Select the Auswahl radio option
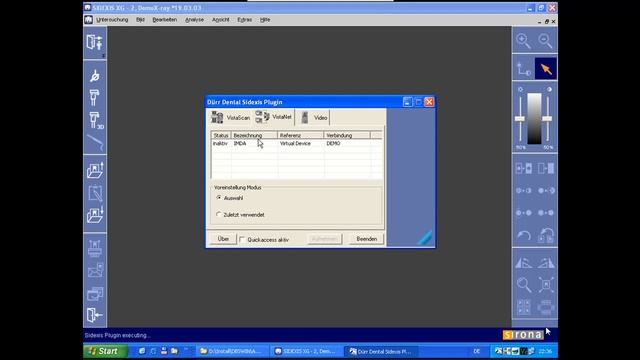This screenshot has height=360, width=640. (x=219, y=198)
